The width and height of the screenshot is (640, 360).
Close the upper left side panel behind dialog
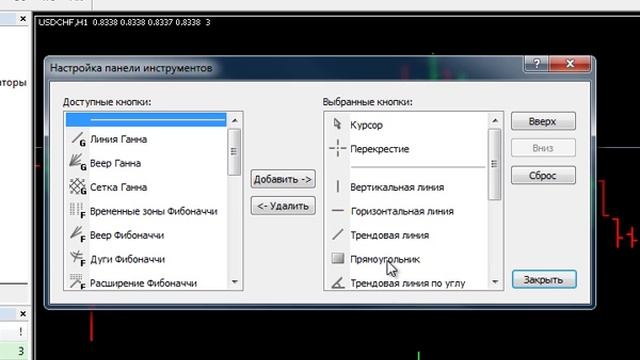23,19
